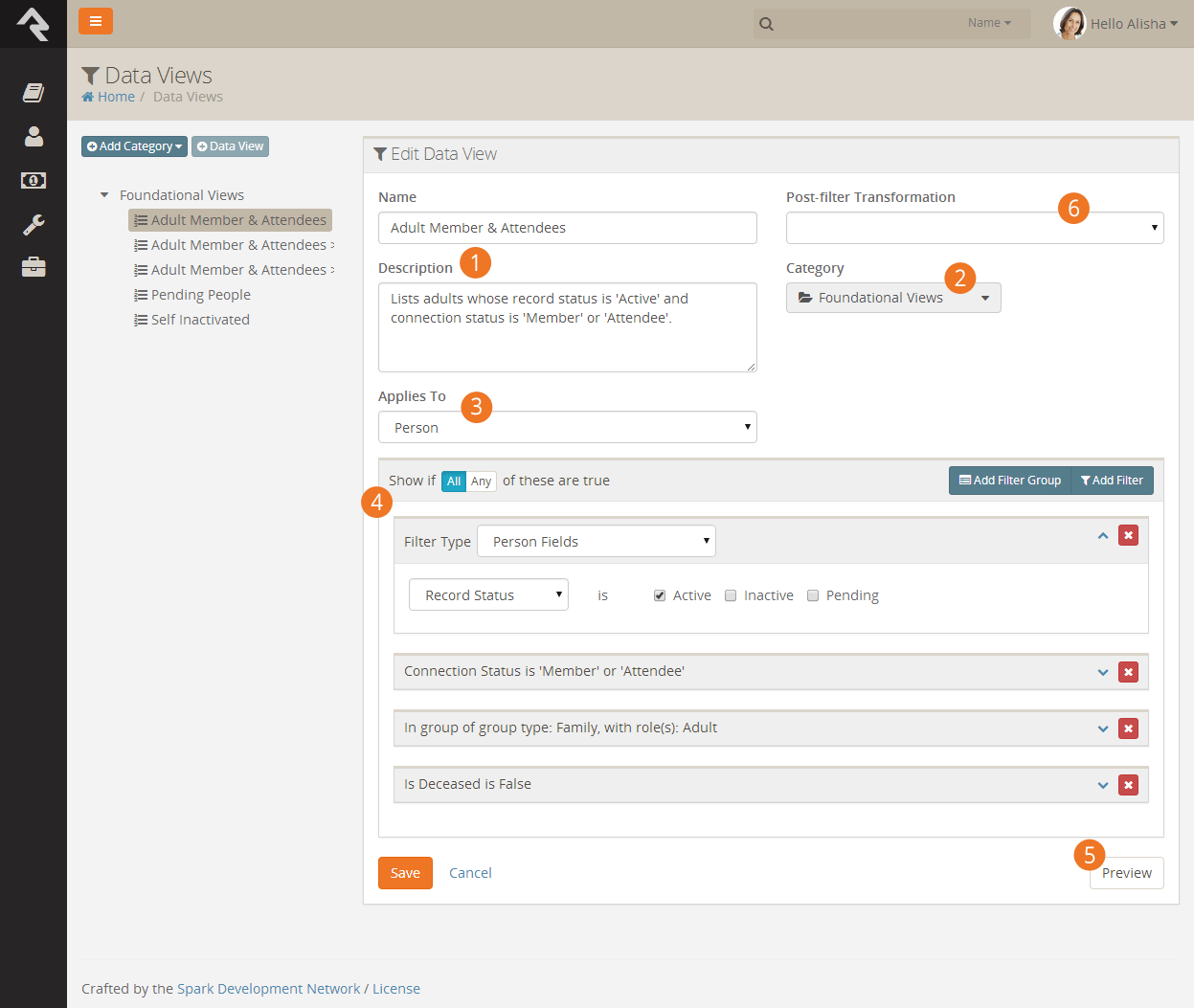1194x1008 pixels.
Task: Collapse the Person Fields filter panel
Action: click(x=1103, y=536)
